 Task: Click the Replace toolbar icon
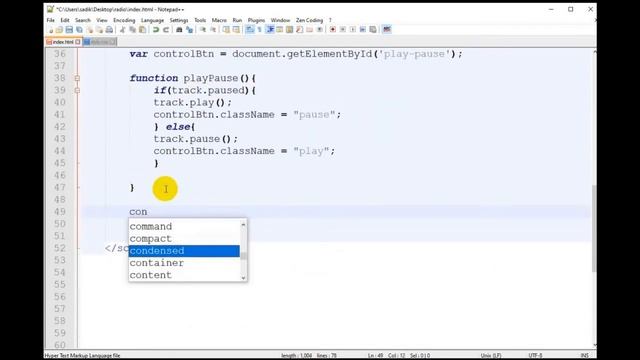(189, 29)
